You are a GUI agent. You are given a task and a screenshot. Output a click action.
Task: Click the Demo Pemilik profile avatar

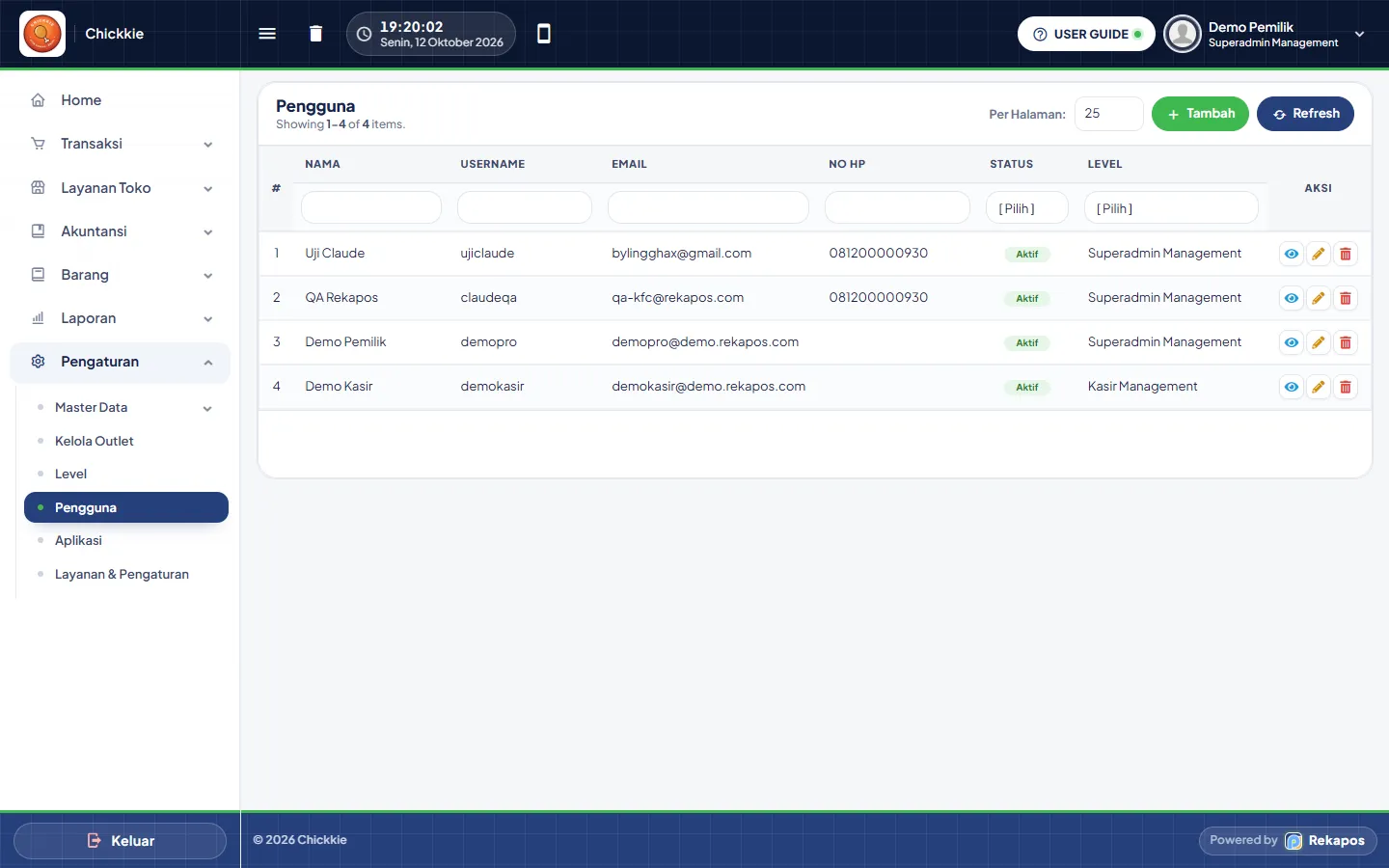coord(1183,34)
